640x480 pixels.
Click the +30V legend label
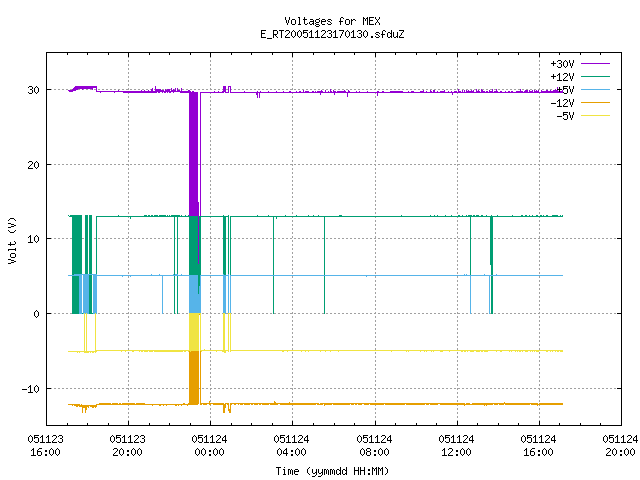(562, 64)
